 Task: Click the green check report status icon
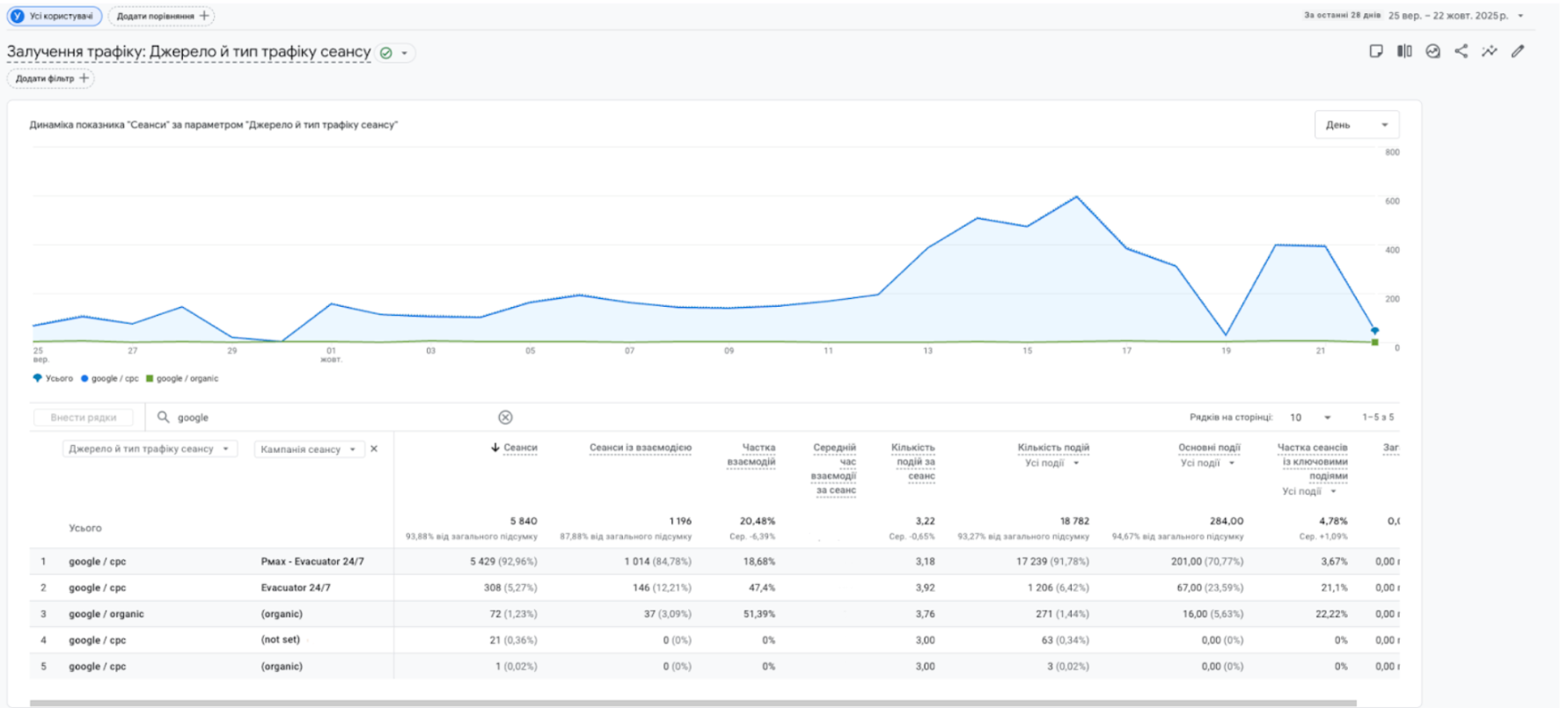(385, 53)
